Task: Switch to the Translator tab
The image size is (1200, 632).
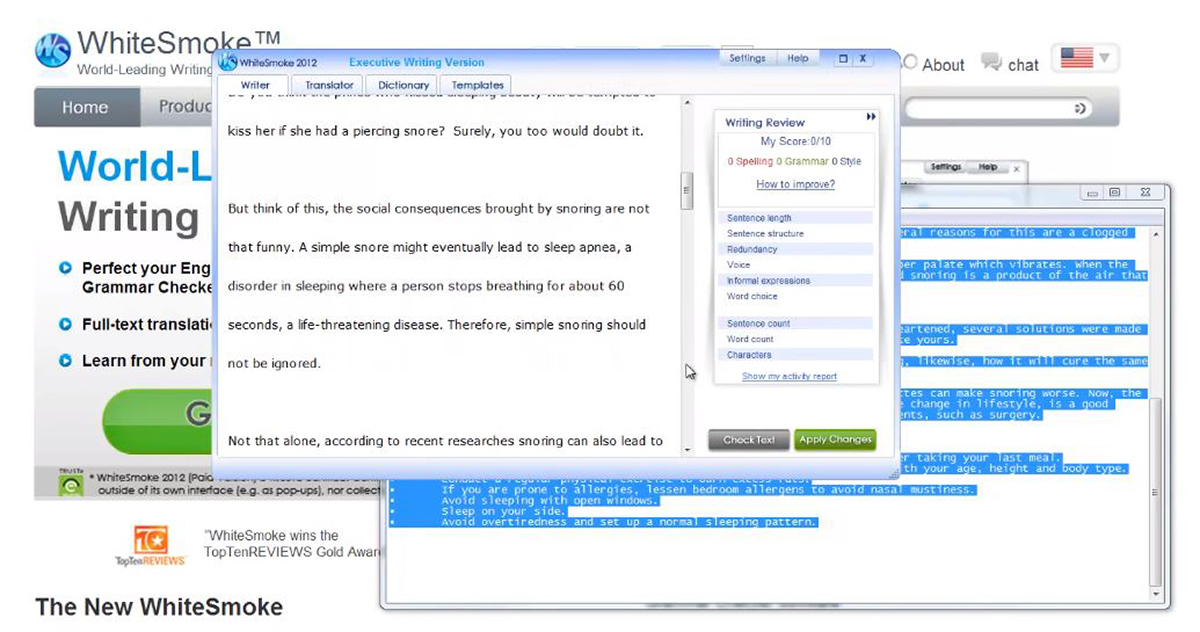Action: click(x=329, y=85)
